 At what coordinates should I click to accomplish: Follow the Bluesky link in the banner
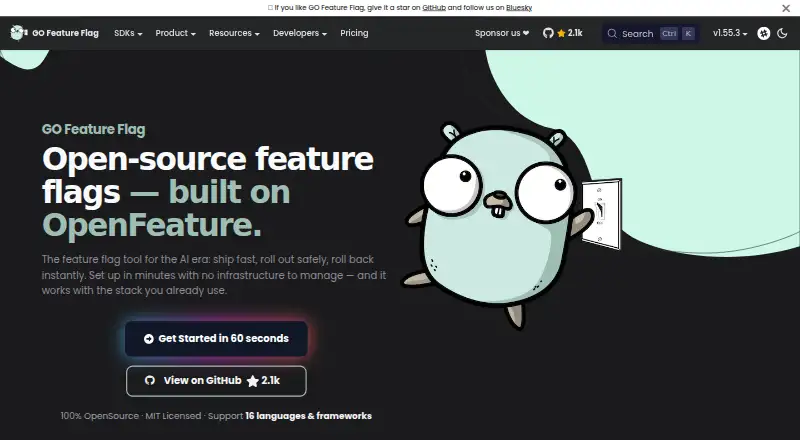519,8
